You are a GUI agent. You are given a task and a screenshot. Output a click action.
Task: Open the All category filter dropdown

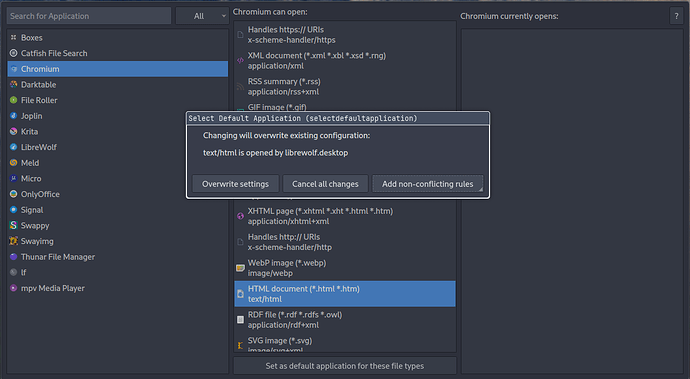pos(202,16)
